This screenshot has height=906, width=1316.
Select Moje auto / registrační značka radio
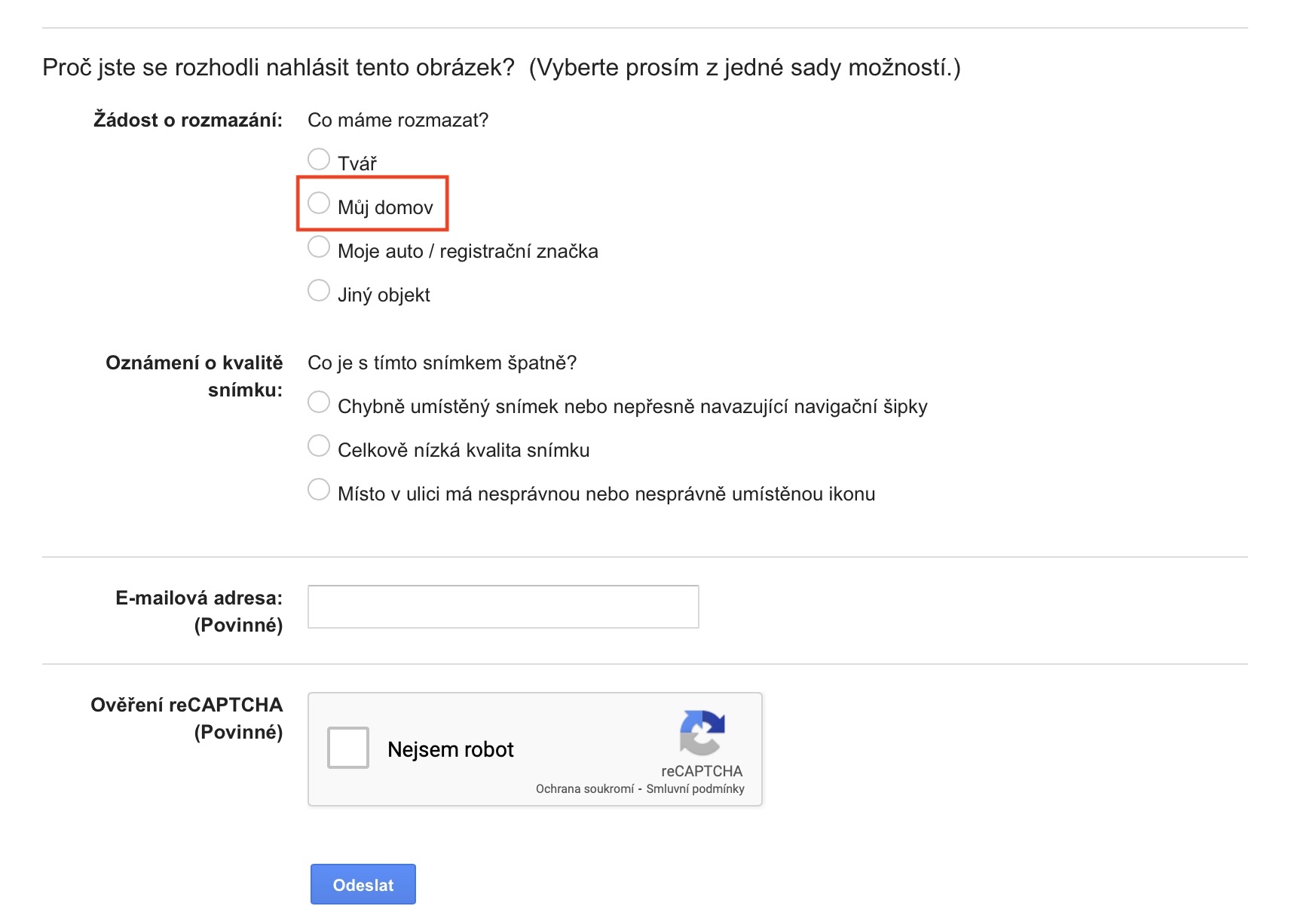319,247
